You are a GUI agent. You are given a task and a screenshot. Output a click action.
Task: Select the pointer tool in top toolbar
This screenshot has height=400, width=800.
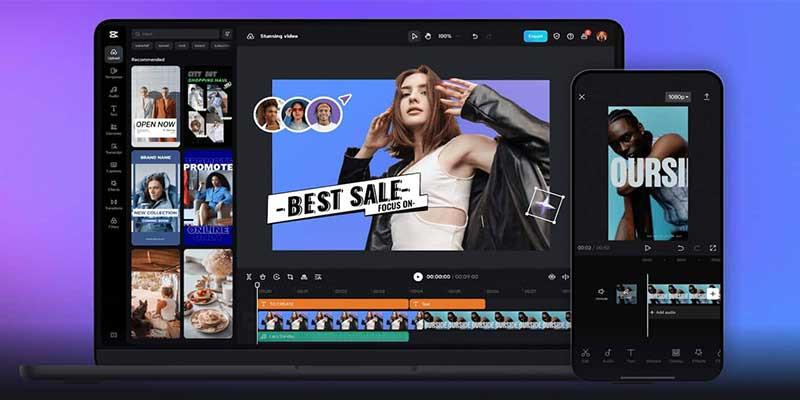tap(414, 36)
